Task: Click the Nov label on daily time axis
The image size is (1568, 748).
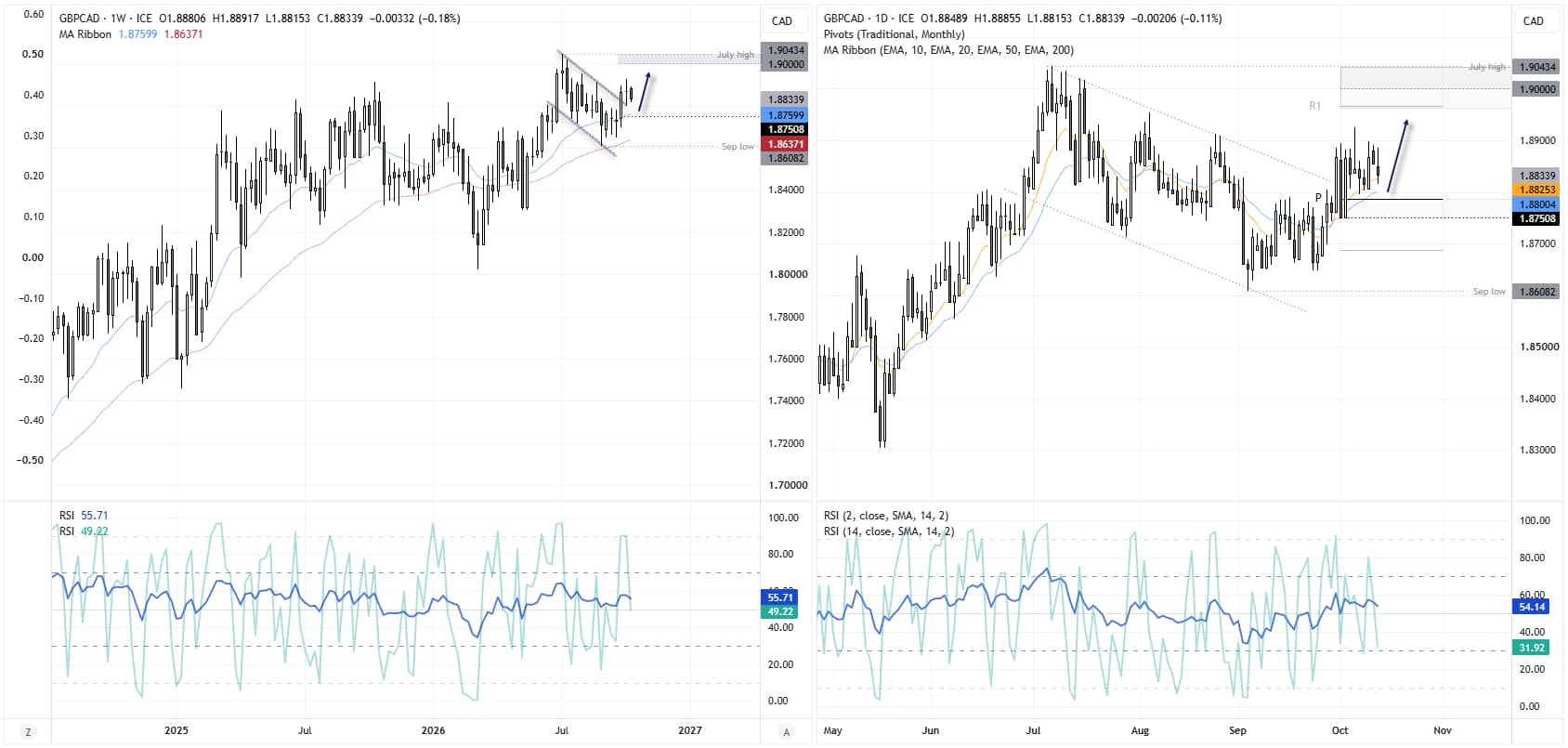Action: [x=1443, y=730]
